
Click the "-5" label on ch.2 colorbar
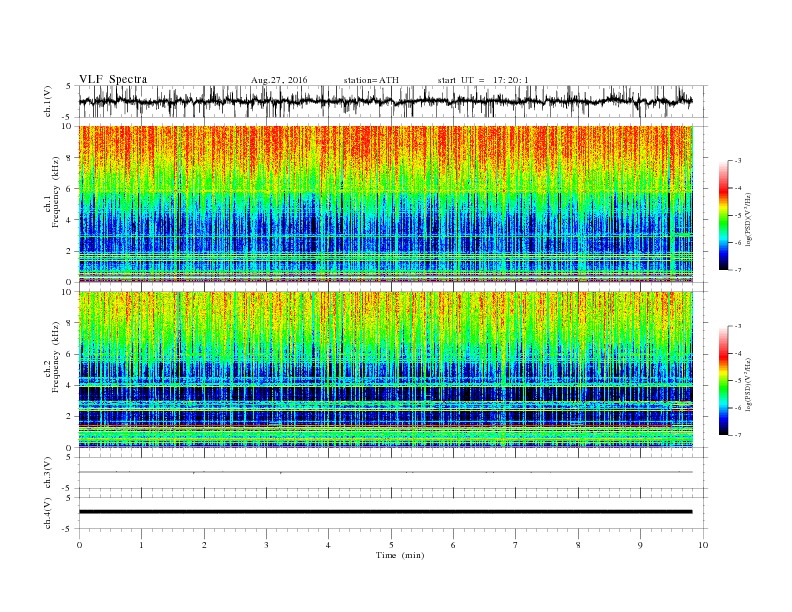738,380
